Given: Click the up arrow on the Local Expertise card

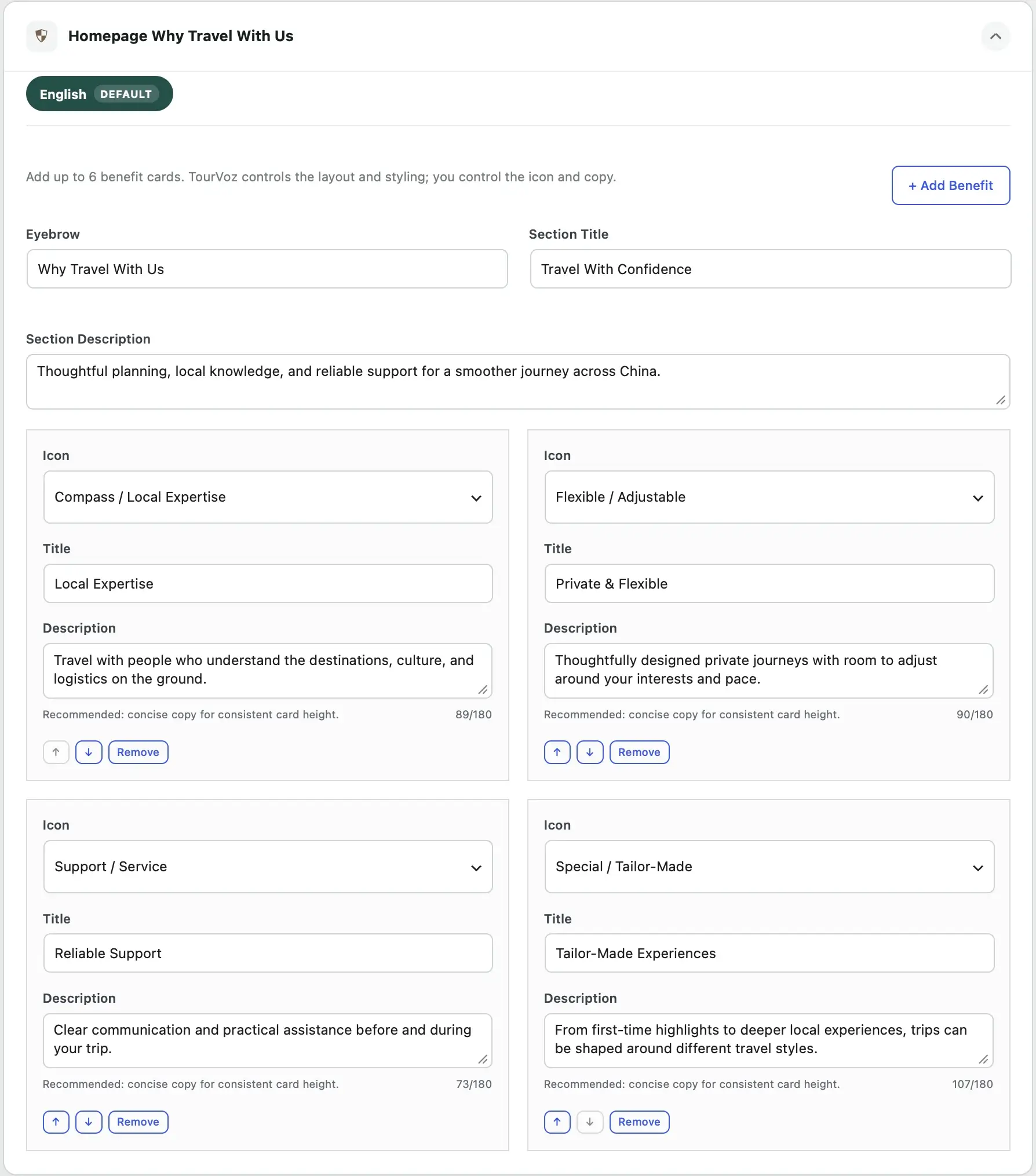Looking at the screenshot, I should [56, 752].
